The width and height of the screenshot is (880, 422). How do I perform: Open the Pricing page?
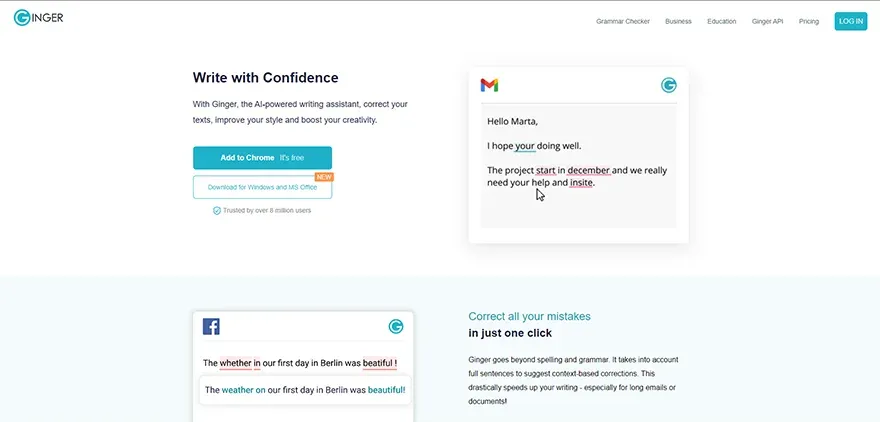[809, 21]
